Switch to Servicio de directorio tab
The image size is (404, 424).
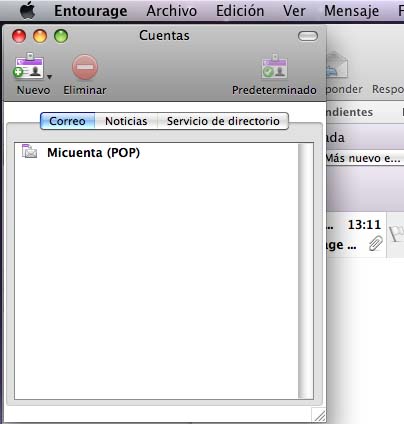223,121
